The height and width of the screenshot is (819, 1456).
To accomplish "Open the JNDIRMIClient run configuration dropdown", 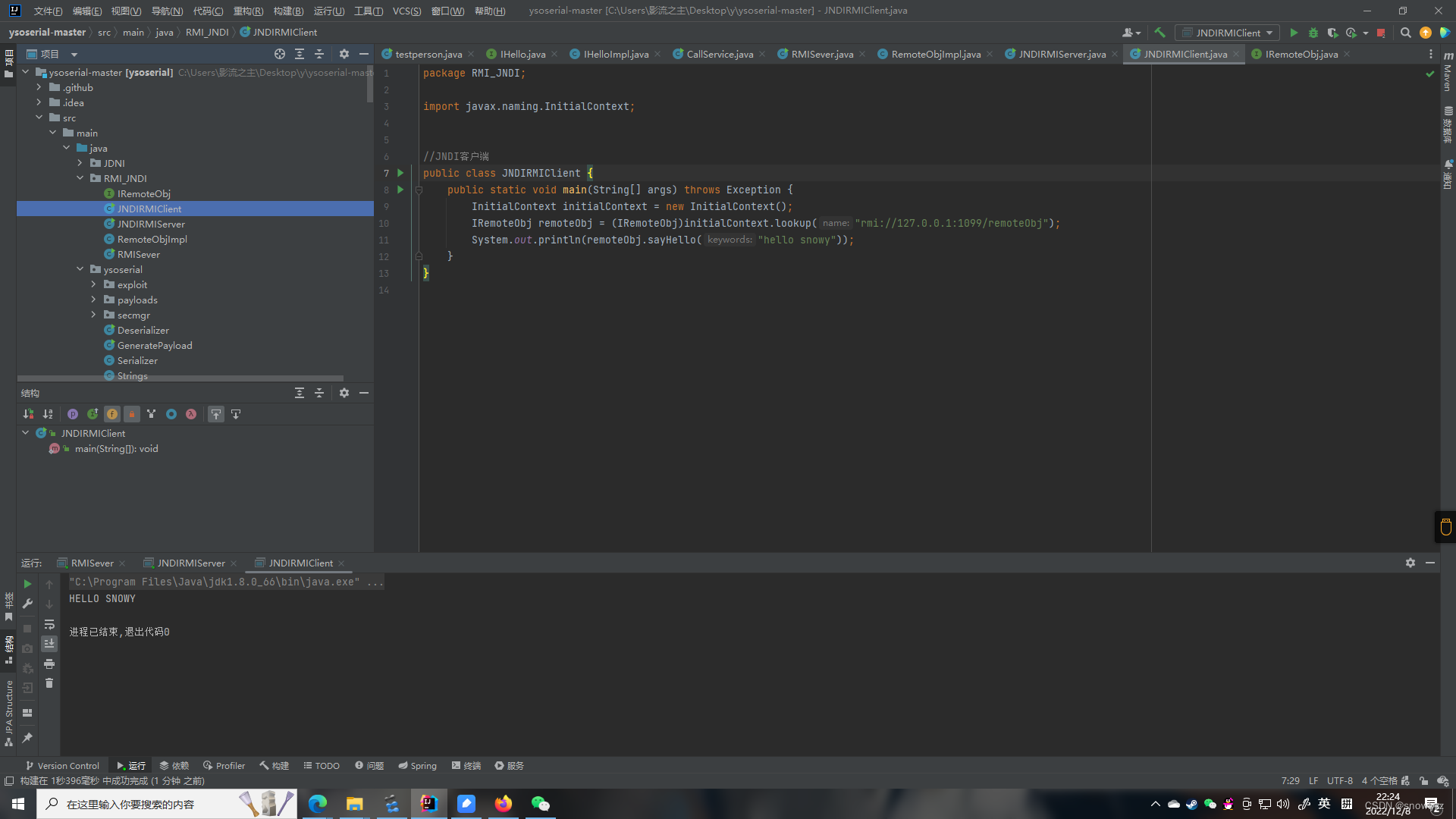I will point(1227,33).
